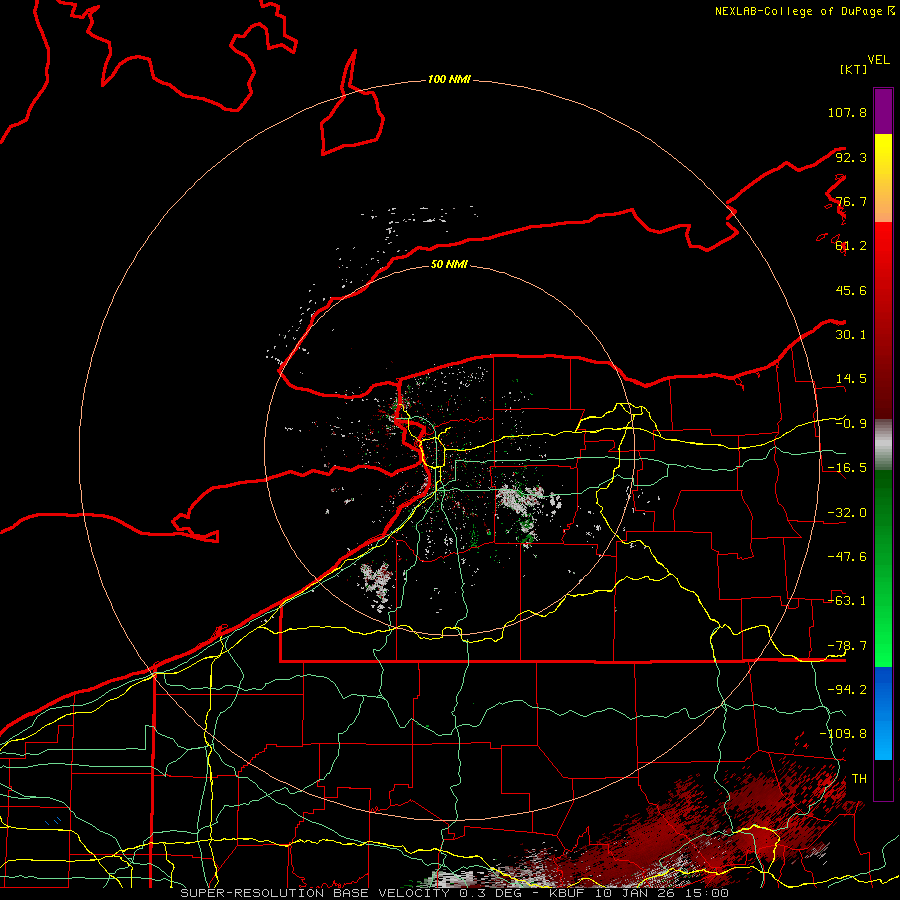Viewport: 900px width, 900px height.
Task: Click the NEXLAB-College of DuPage watermark text
Action: click(804, 11)
